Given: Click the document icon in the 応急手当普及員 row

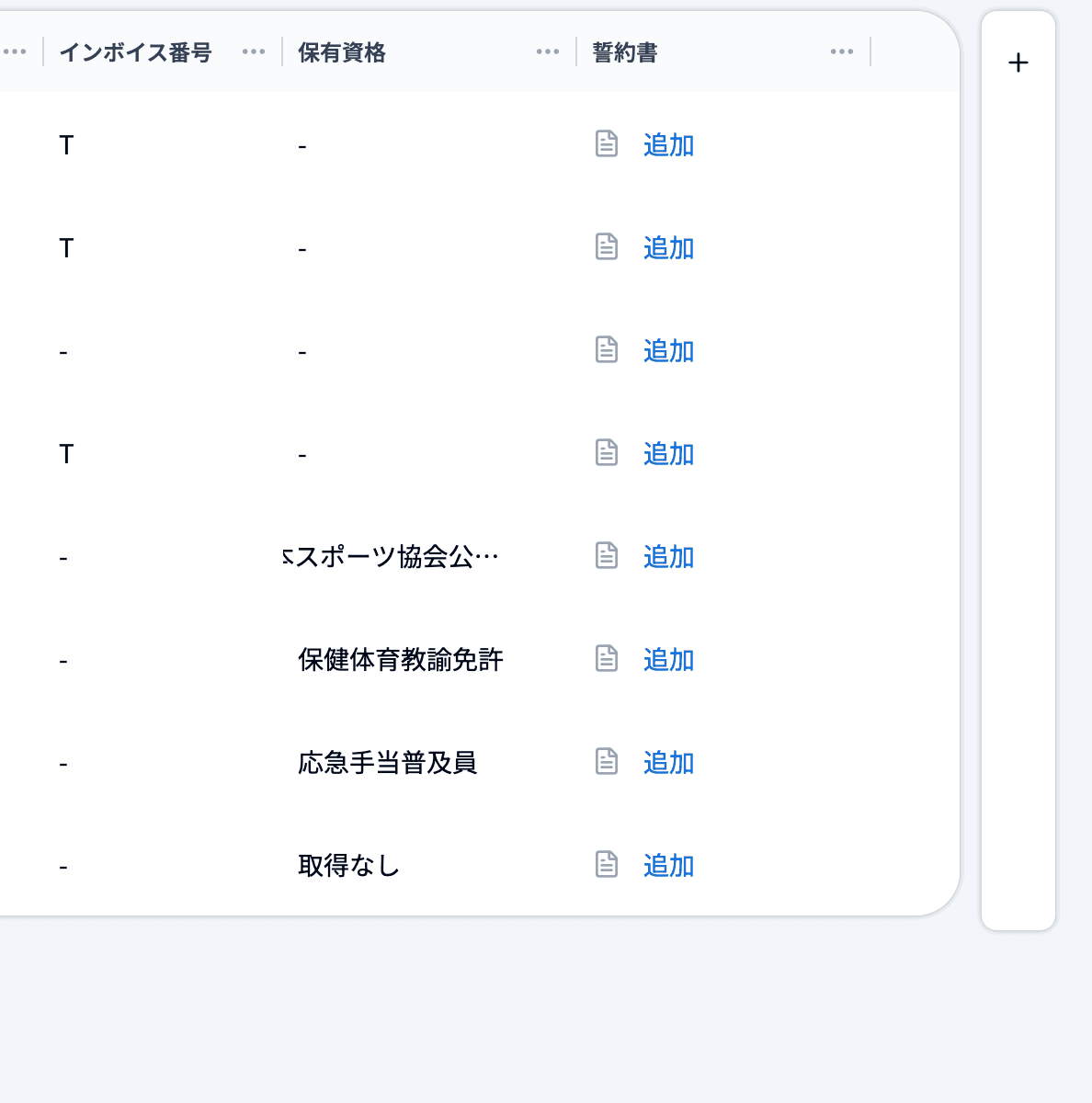Looking at the screenshot, I should point(607,761).
